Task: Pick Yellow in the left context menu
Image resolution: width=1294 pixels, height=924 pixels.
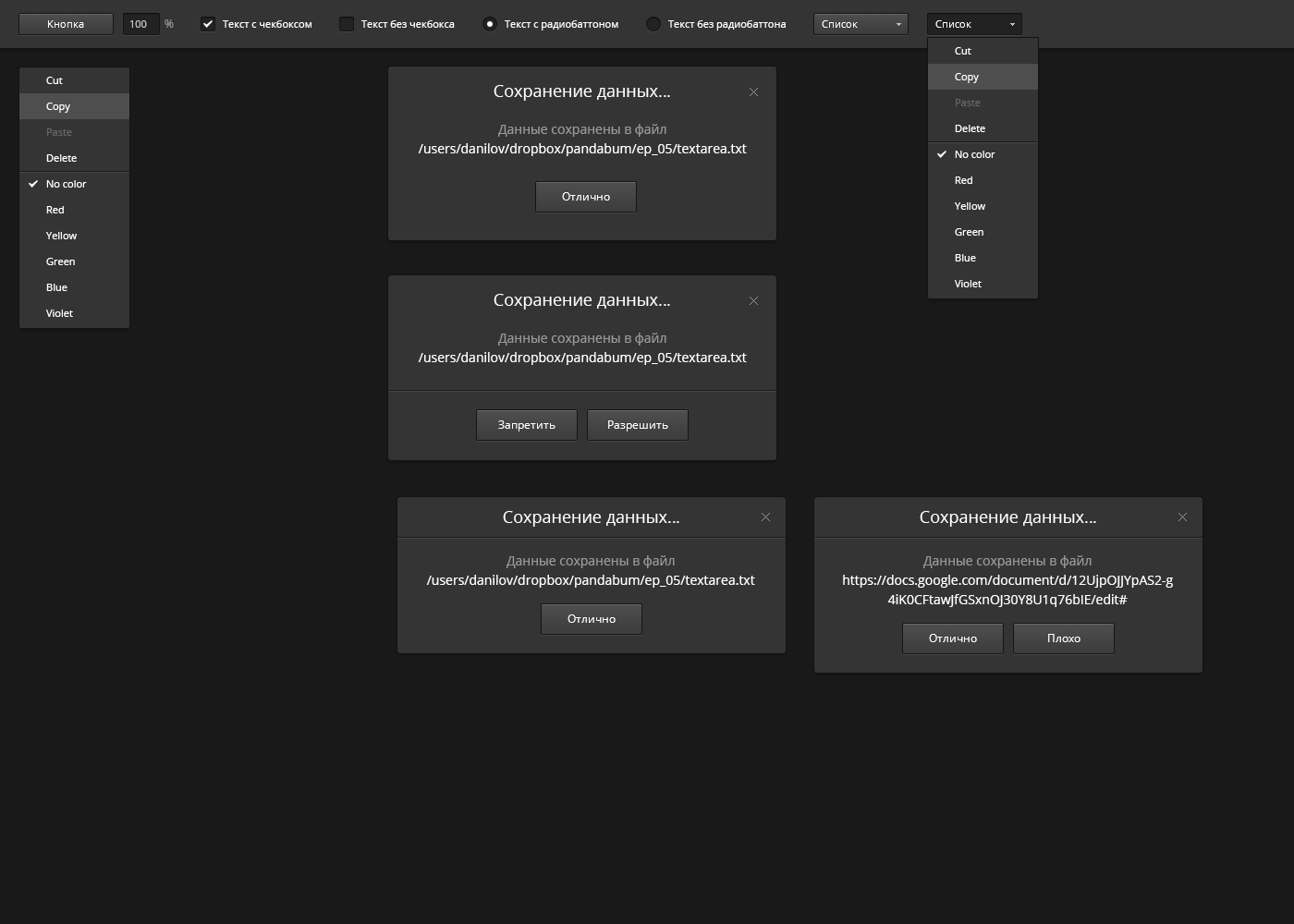Action: coord(74,236)
